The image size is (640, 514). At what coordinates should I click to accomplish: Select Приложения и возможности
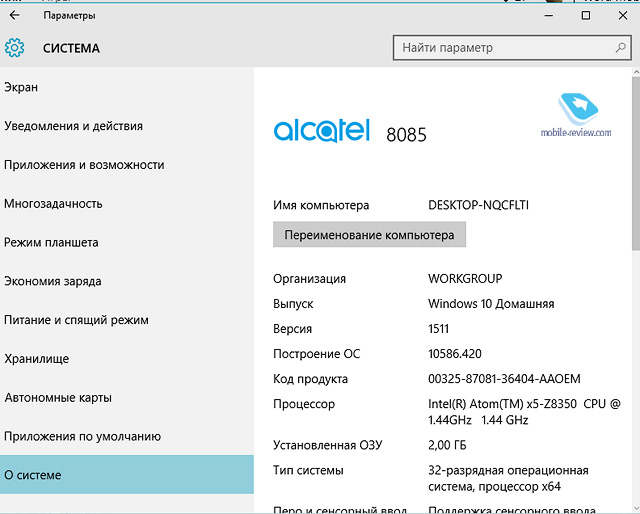(127, 165)
